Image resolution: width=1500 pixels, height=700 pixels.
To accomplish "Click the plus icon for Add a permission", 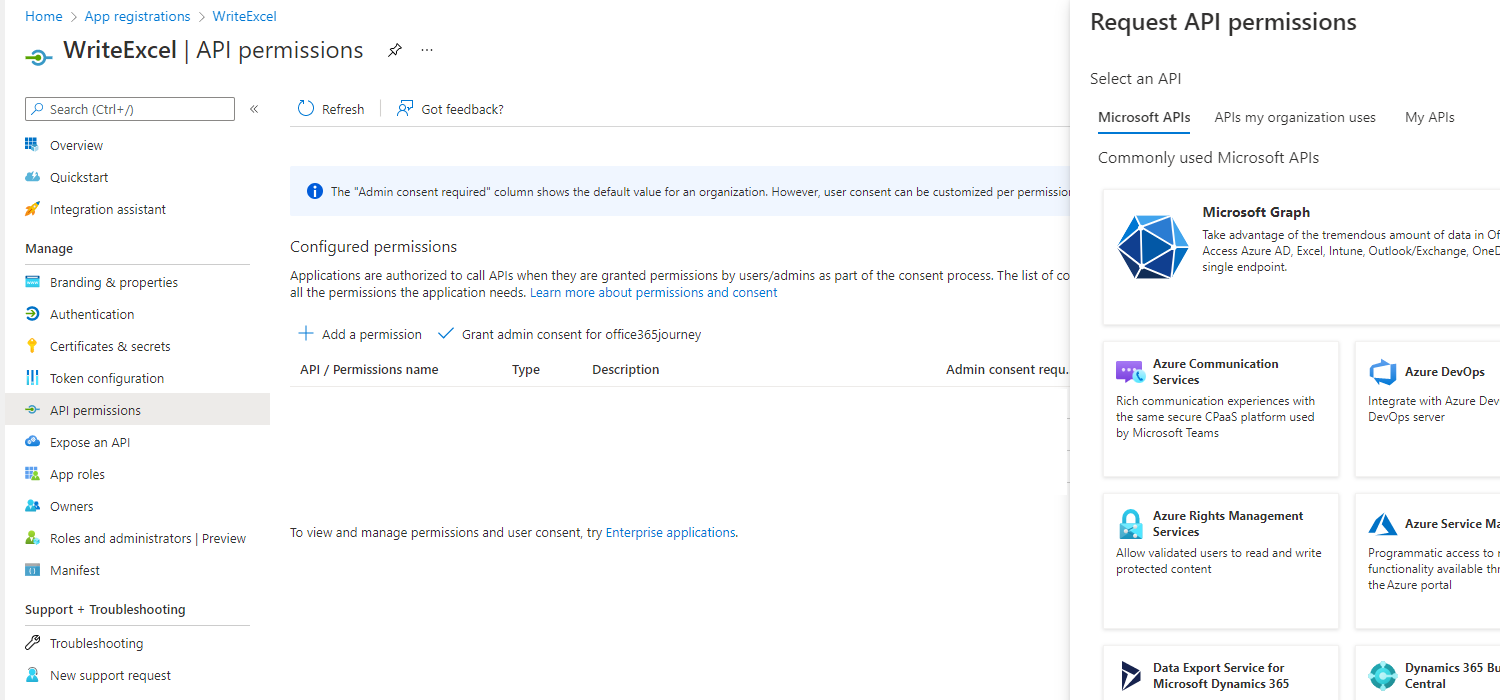I will click(x=306, y=334).
